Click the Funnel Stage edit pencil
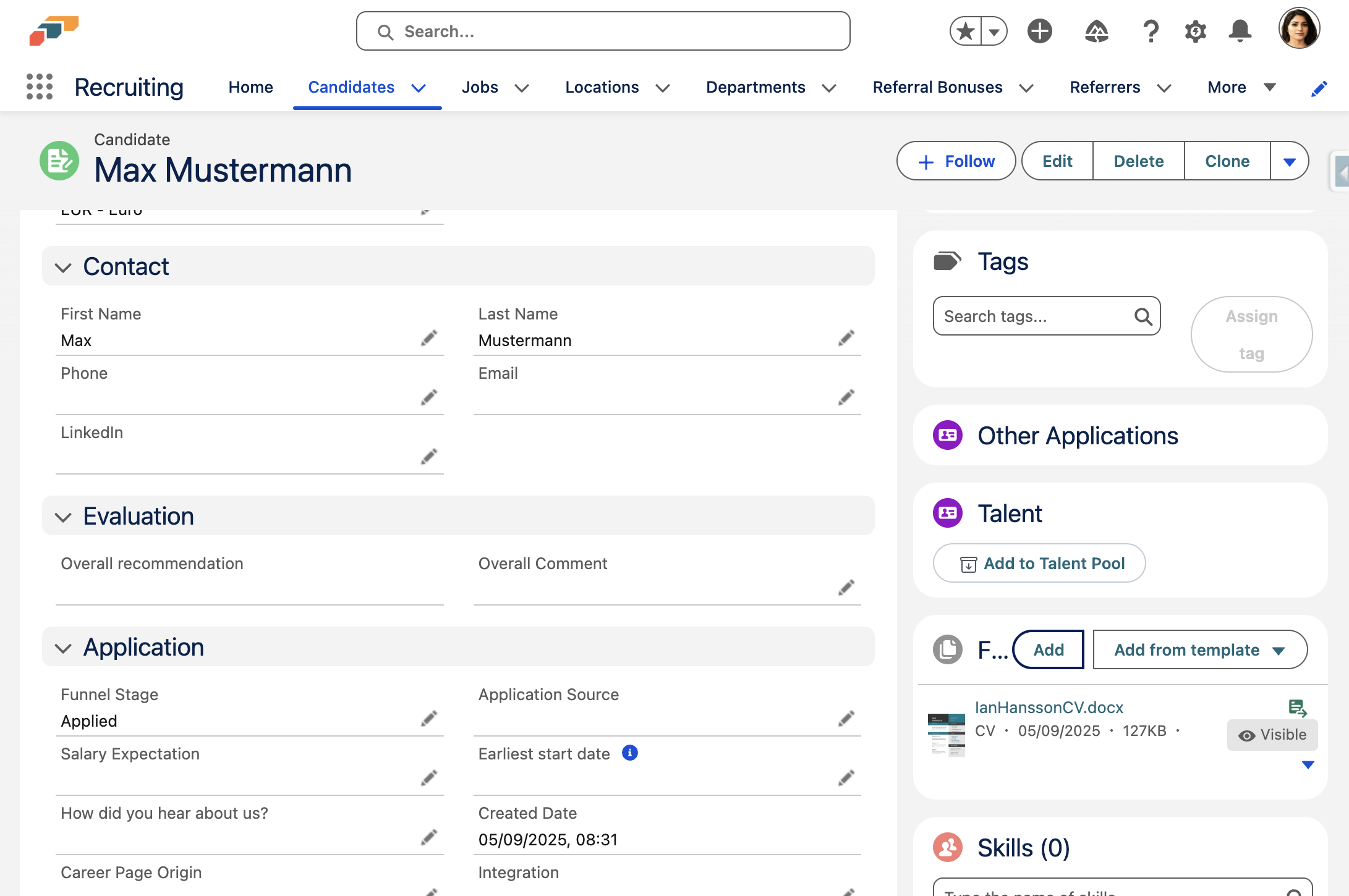Image resolution: width=1349 pixels, height=896 pixels. pos(429,719)
